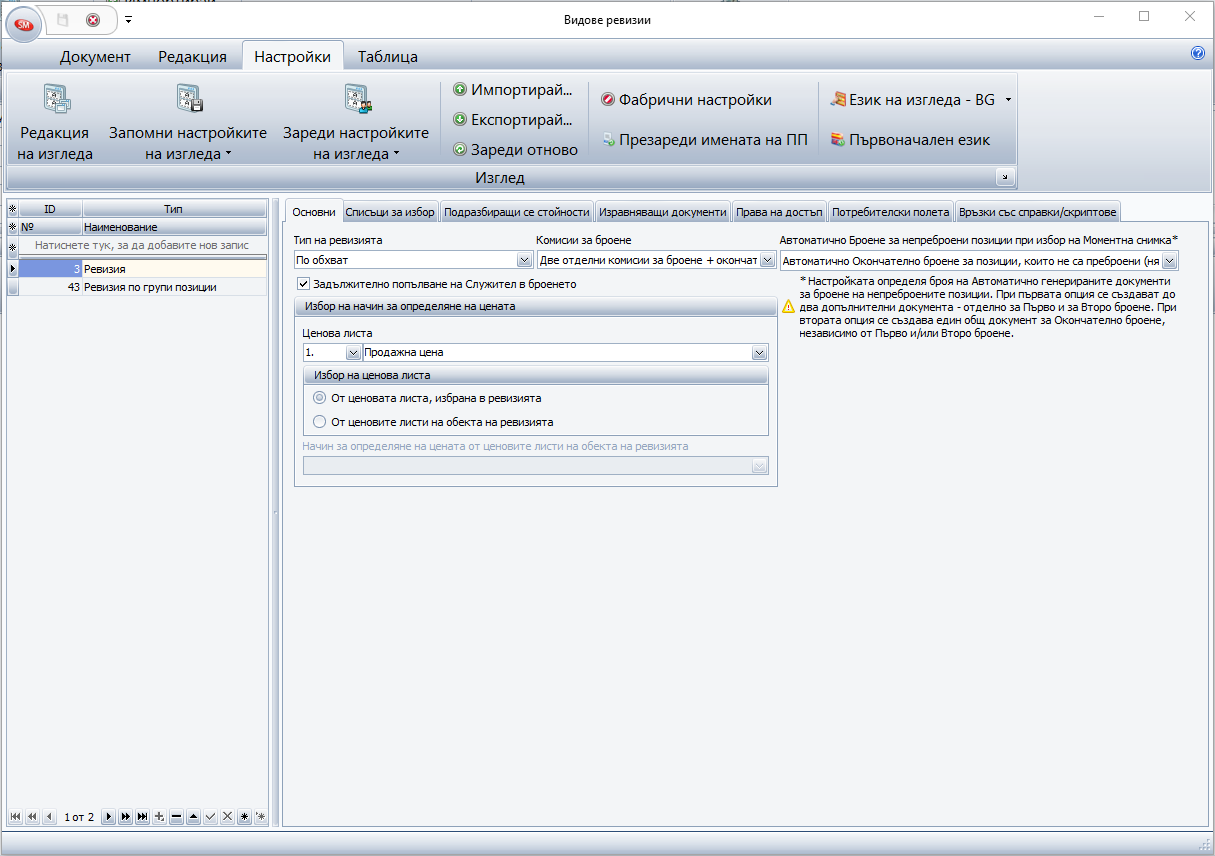Open Комисии за броене dropdown

[x=767, y=260]
